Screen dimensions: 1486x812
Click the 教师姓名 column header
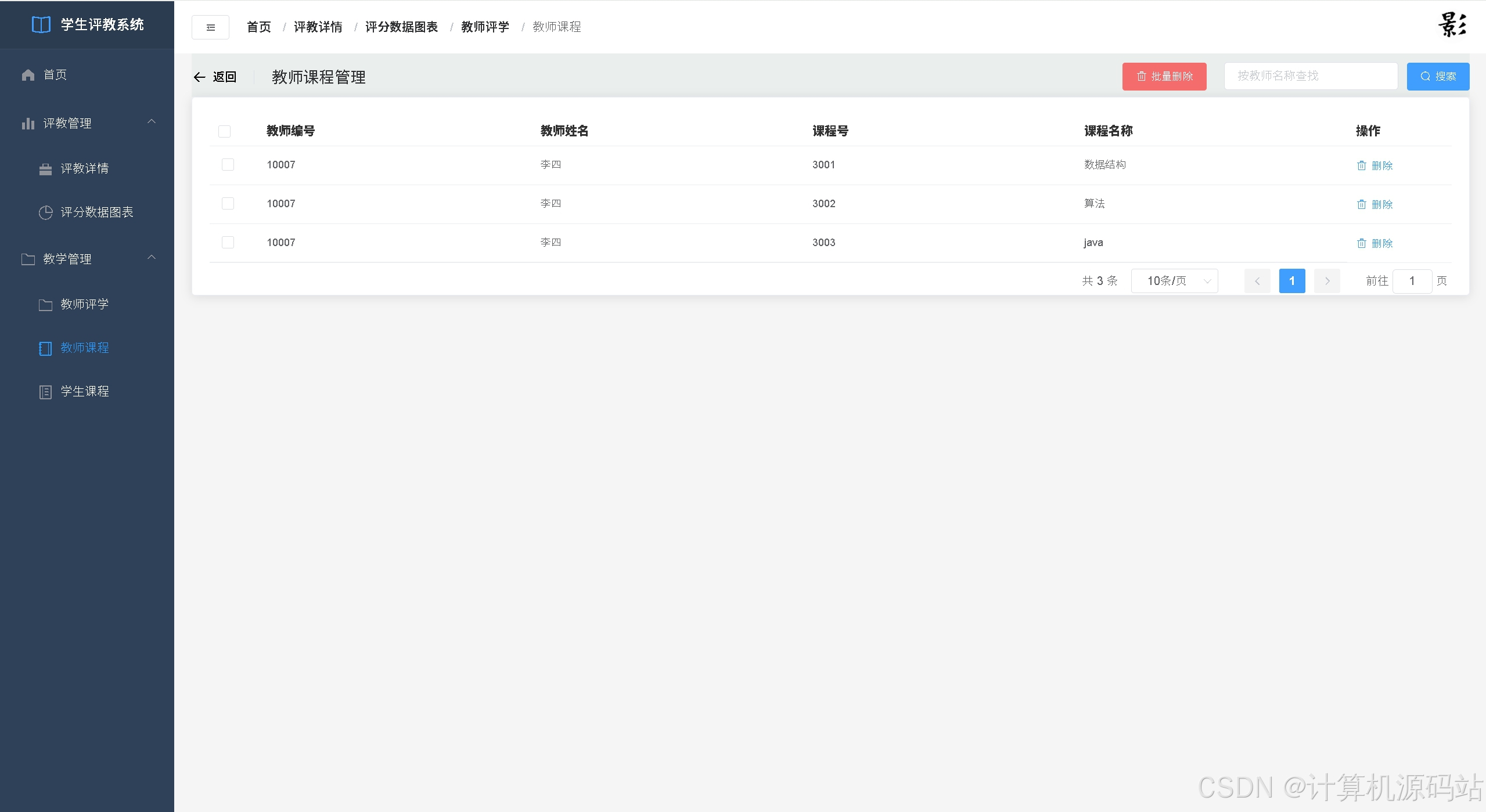tap(564, 131)
